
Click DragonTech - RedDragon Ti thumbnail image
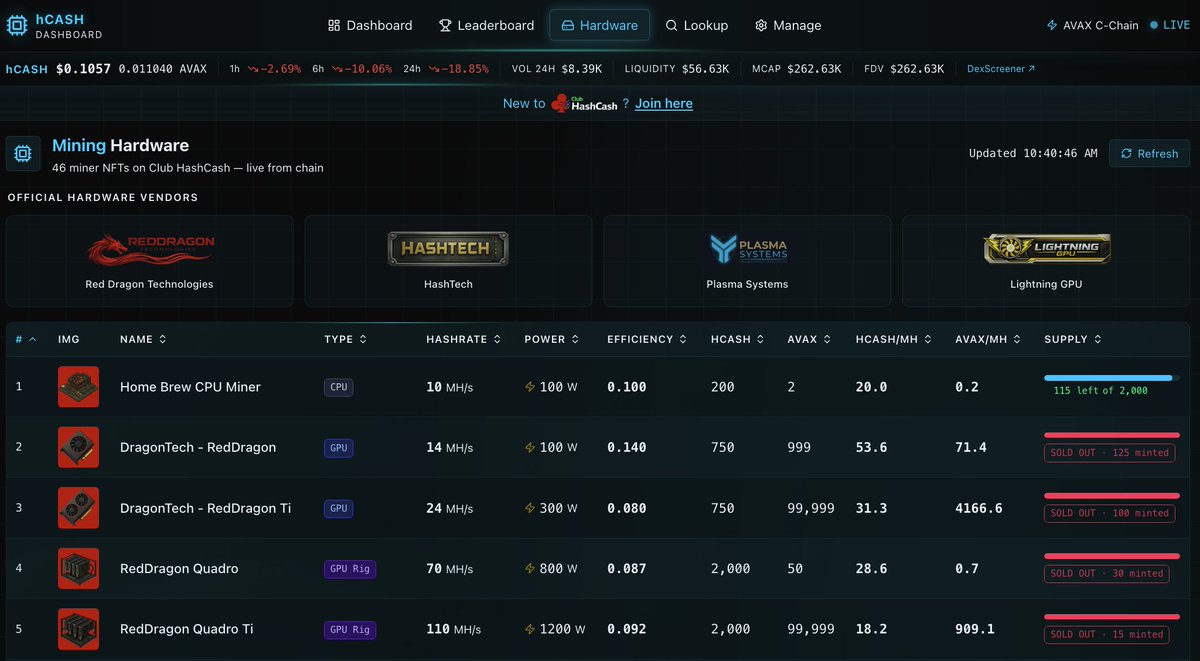pos(78,508)
